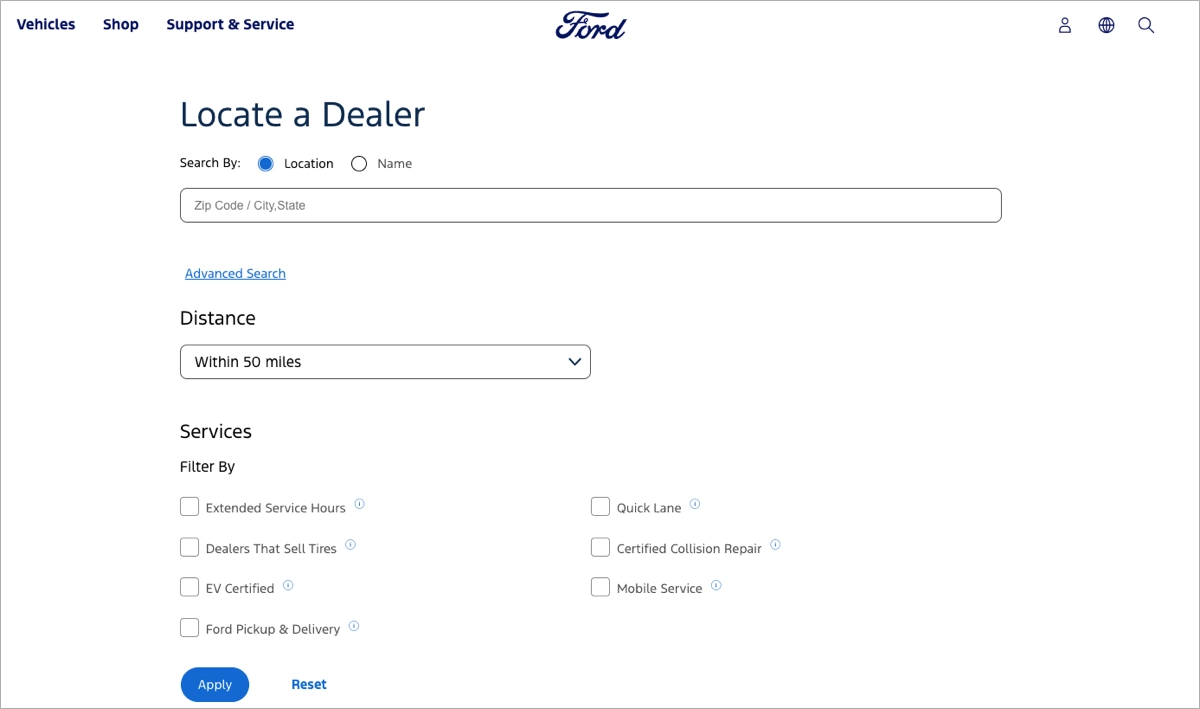Click info icon beside Mobile Service

click(716, 585)
